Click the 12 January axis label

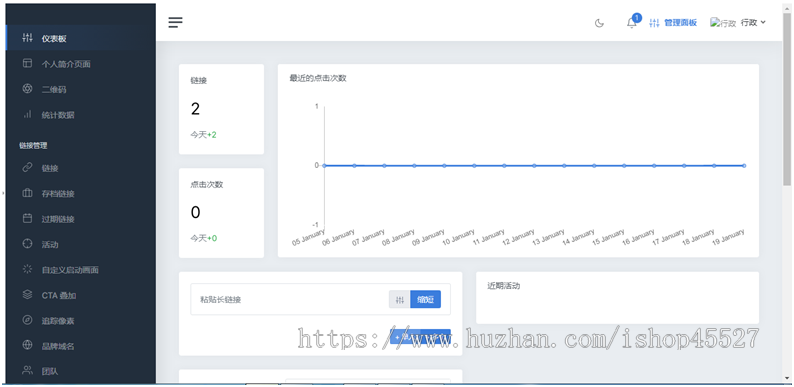pos(519,238)
